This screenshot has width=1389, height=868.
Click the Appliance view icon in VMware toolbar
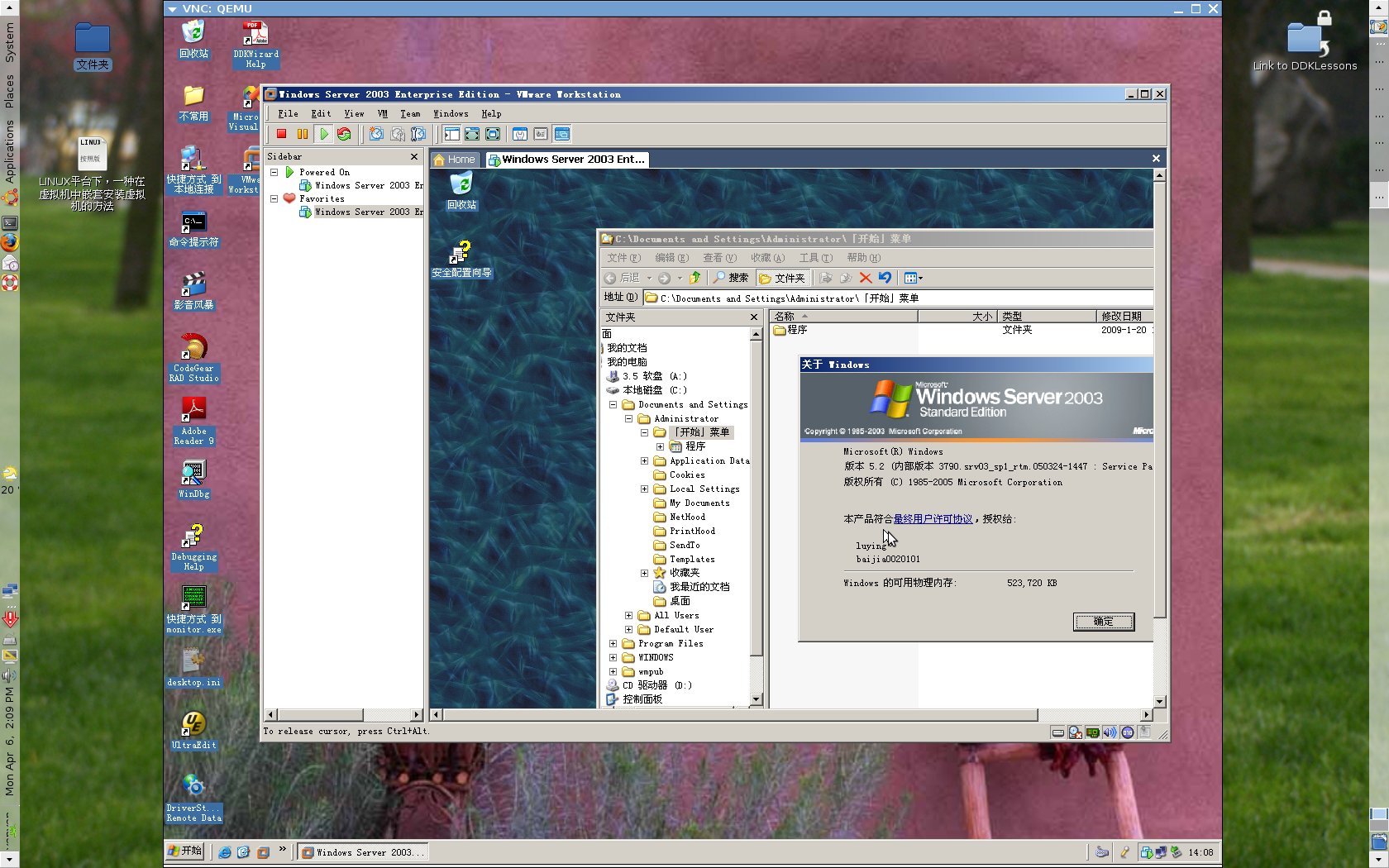click(x=541, y=134)
